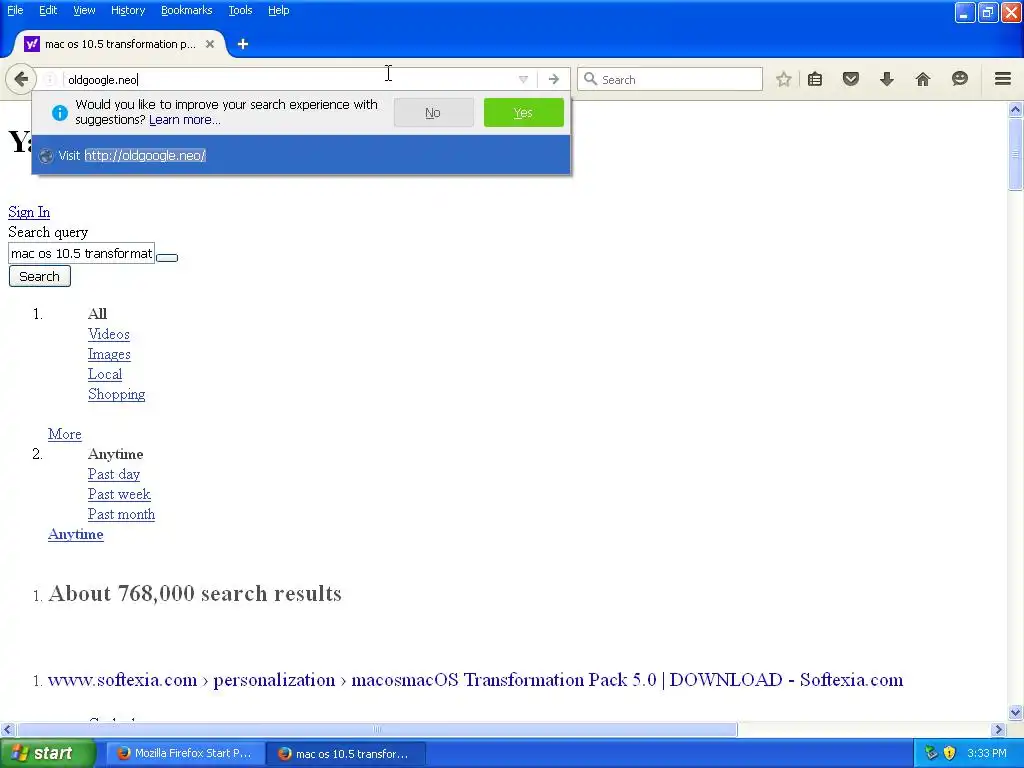1024x768 pixels.
Task: Click the page Search button
Action: tap(39, 276)
